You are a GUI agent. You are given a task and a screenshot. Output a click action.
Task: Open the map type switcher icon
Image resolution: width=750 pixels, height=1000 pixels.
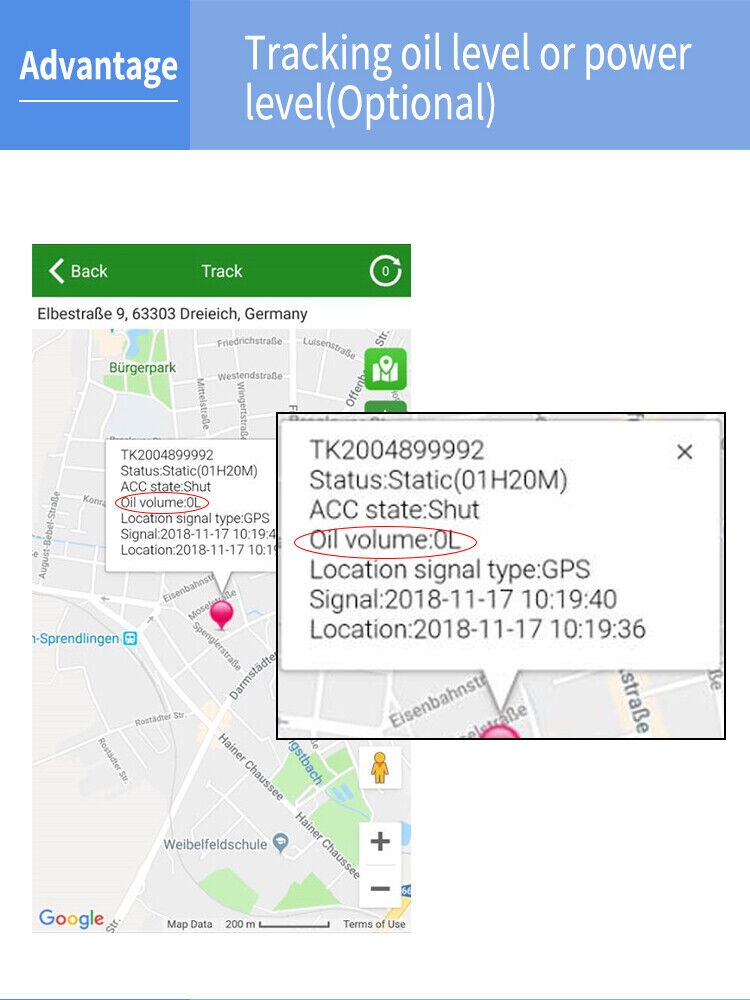point(385,369)
